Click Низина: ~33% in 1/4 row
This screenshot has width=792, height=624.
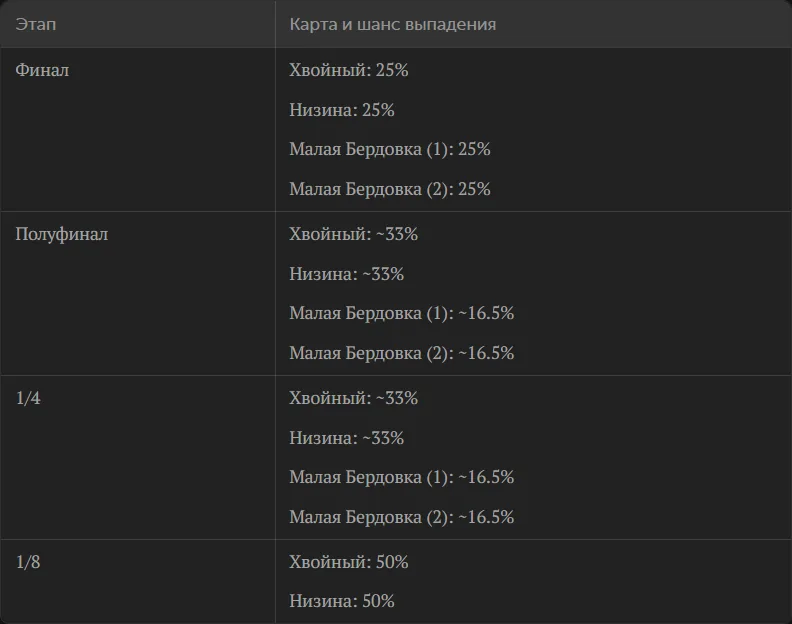click(x=346, y=438)
